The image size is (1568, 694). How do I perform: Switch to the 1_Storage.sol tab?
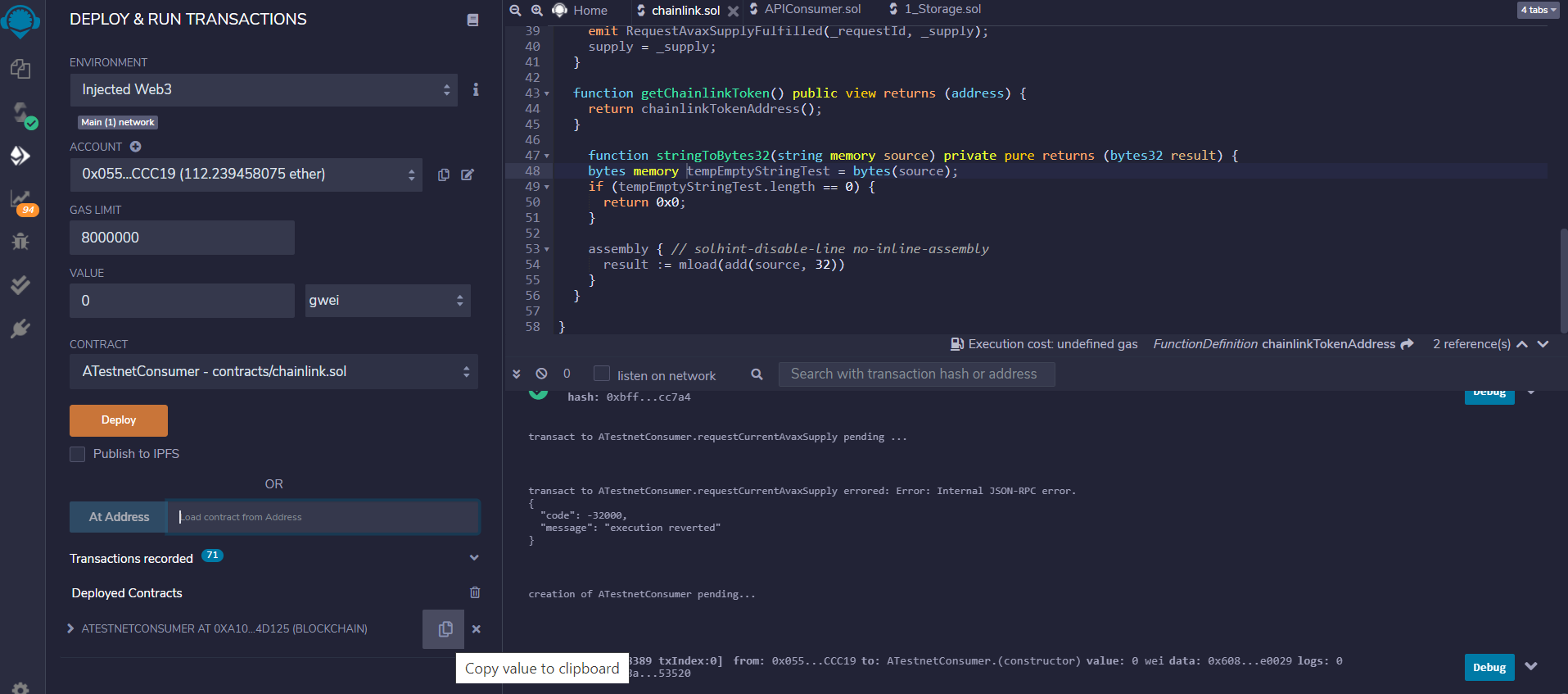(935, 9)
